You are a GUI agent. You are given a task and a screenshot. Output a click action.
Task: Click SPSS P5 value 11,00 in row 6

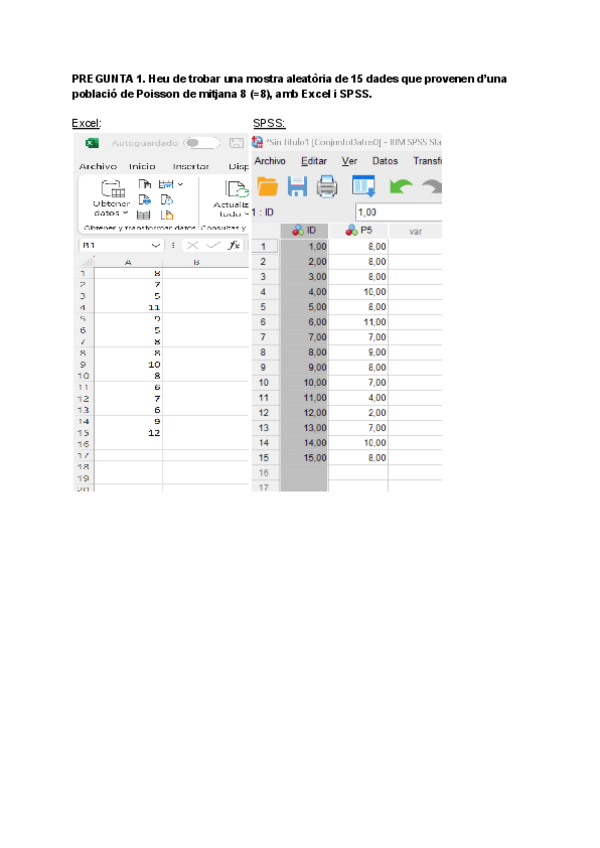358,322
